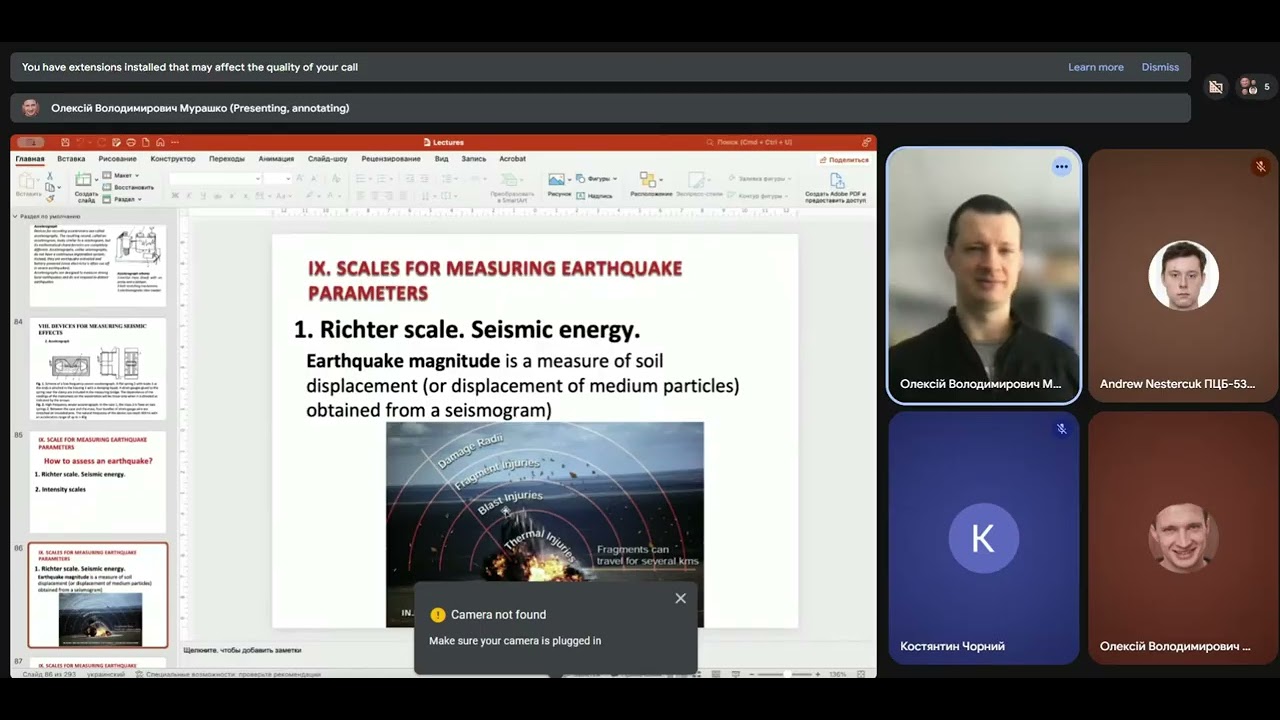Screen dimensions: 1280x720
Task: Open the Главная ribbon tab
Action: pos(30,159)
